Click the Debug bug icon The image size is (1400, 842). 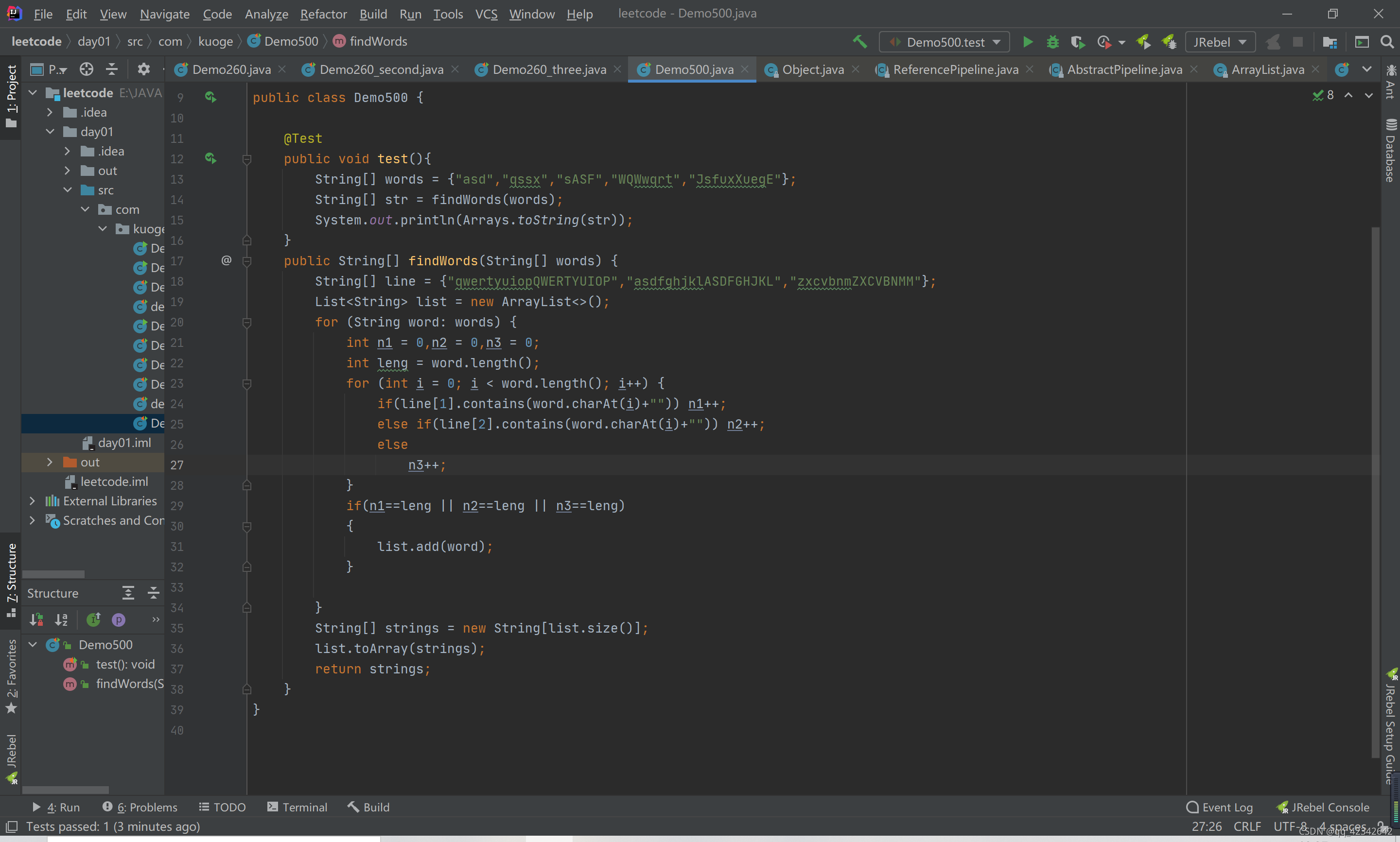point(1052,42)
